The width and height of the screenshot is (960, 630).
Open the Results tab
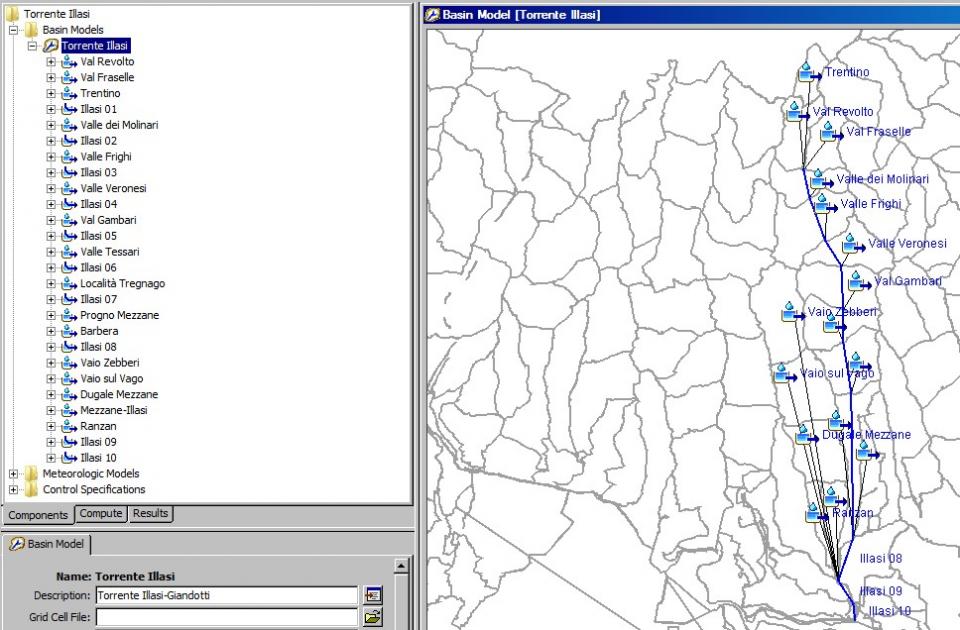click(151, 514)
